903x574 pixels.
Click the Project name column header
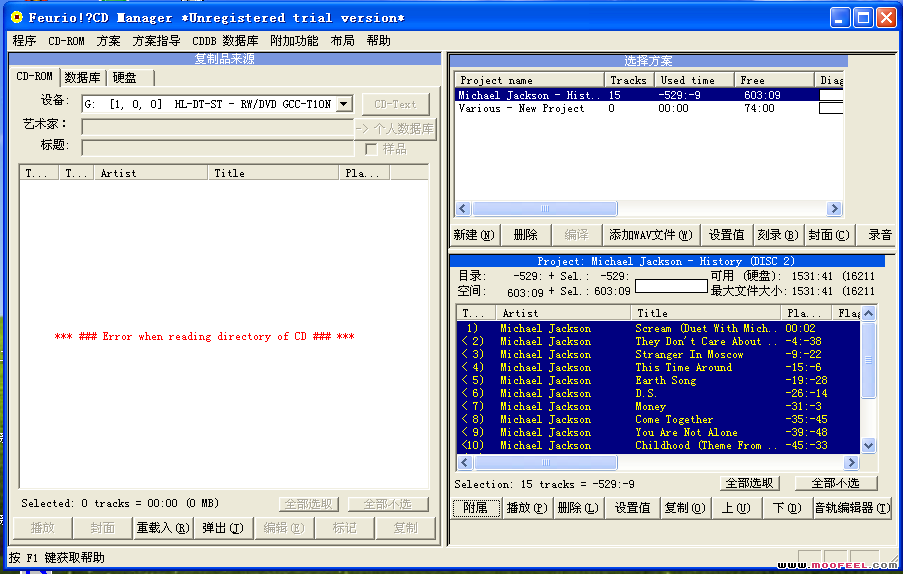pos(529,80)
